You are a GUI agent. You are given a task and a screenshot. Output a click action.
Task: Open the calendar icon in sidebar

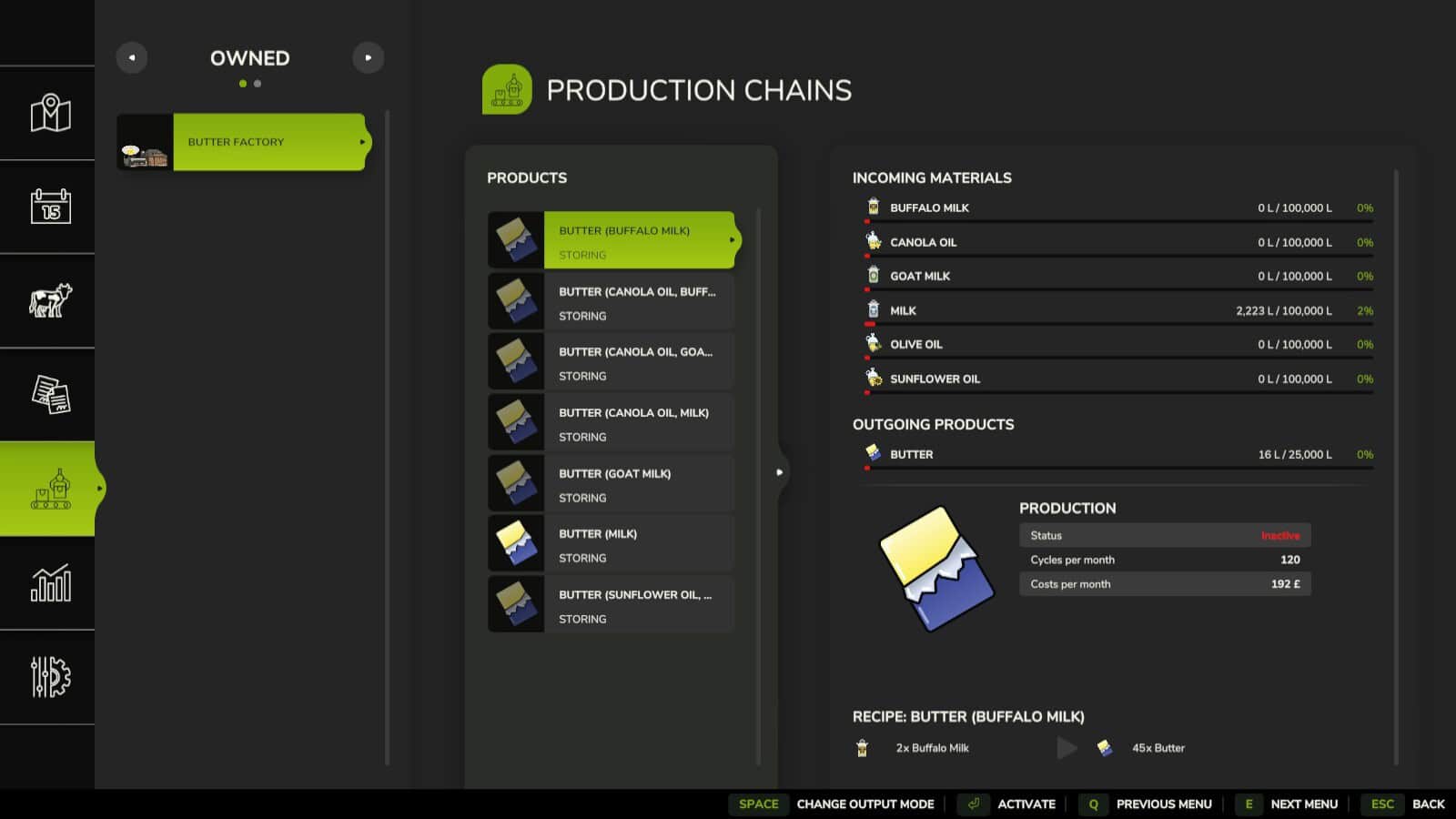coord(50,207)
